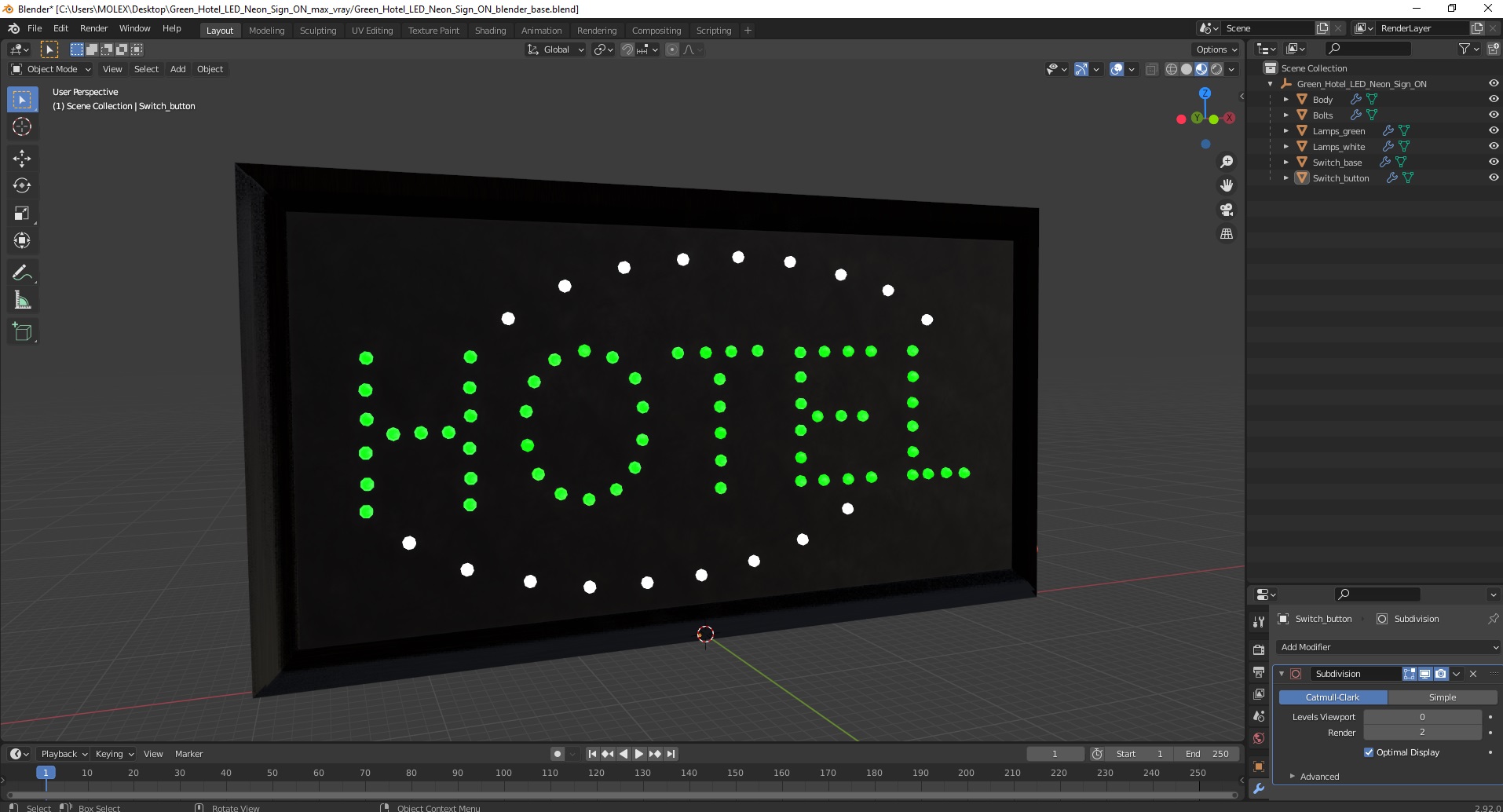
Task: Jump to the timeline's last frame
Action: [671, 754]
